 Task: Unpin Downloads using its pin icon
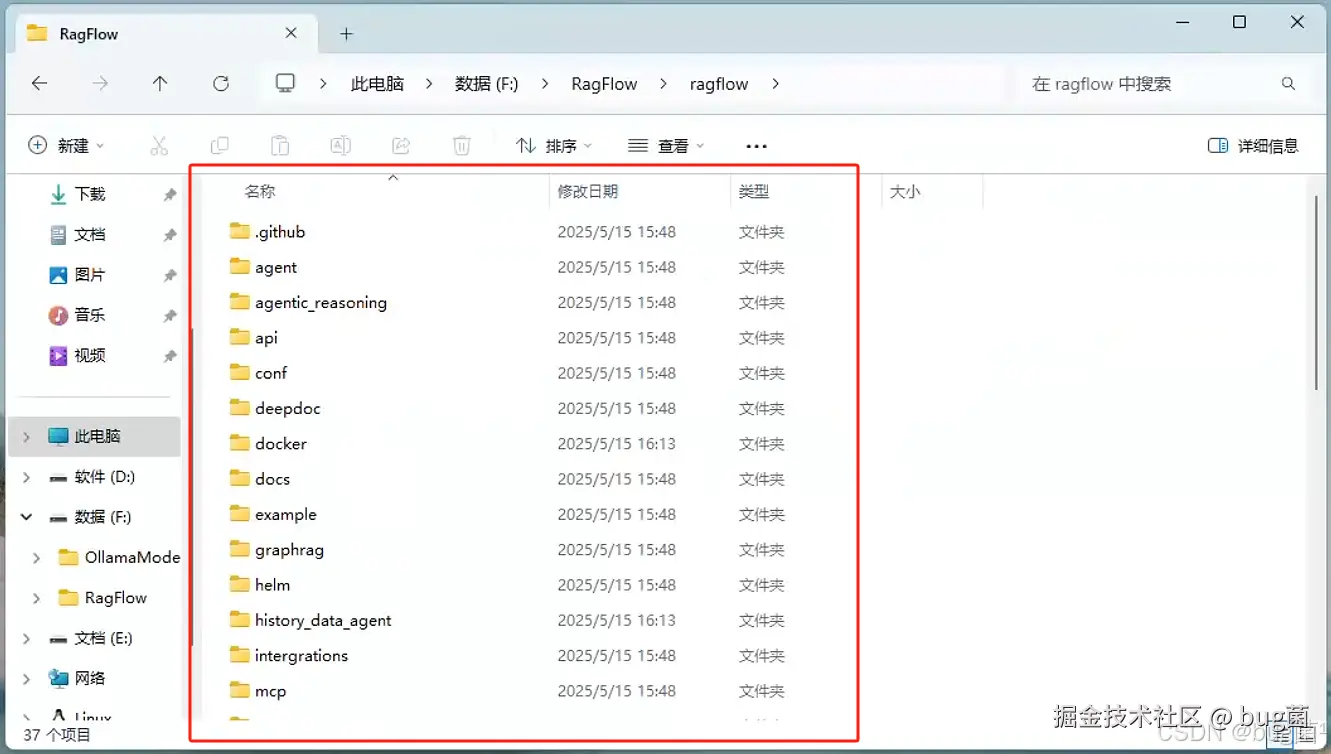170,195
